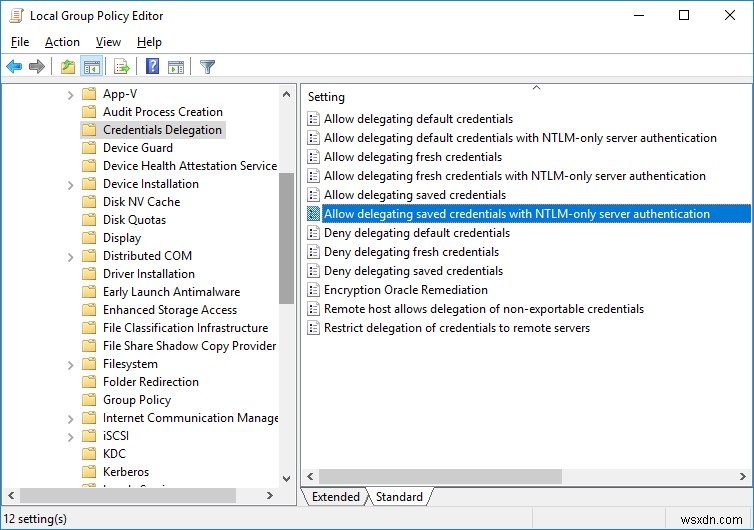Click the '12 setting(s)' status bar text
The height and width of the screenshot is (530, 754).
(35, 519)
